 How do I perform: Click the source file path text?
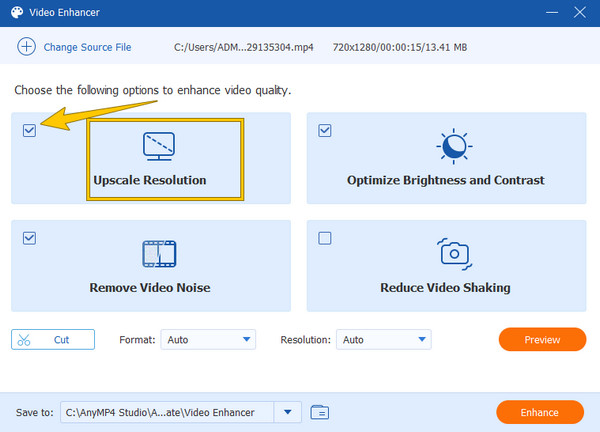coord(244,47)
